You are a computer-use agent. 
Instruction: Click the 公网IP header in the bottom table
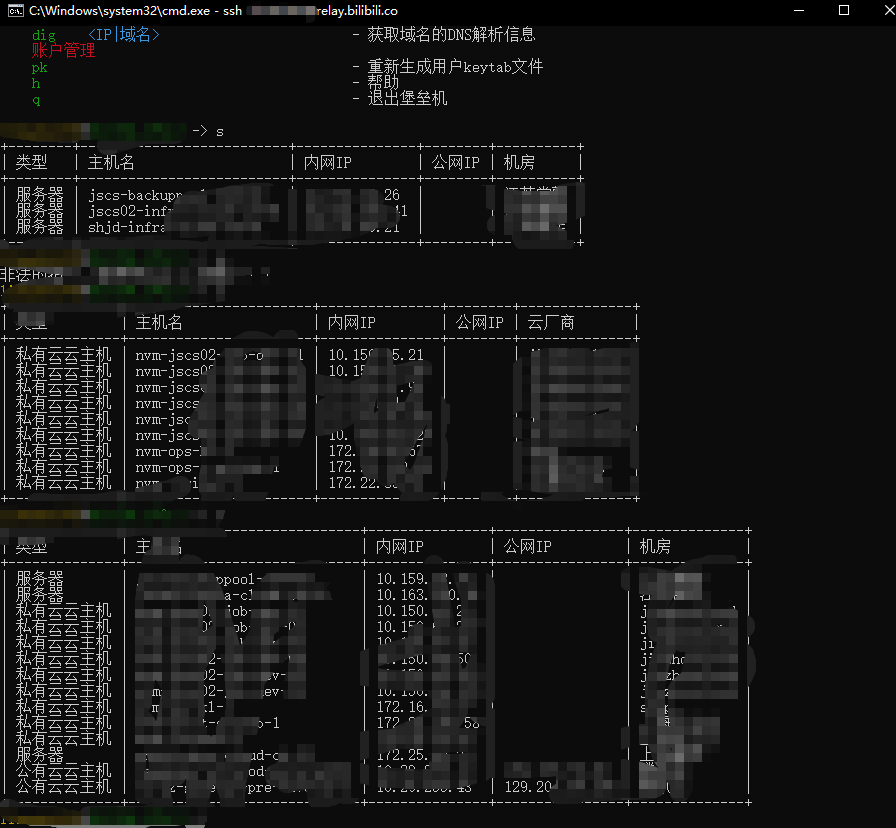click(x=527, y=546)
